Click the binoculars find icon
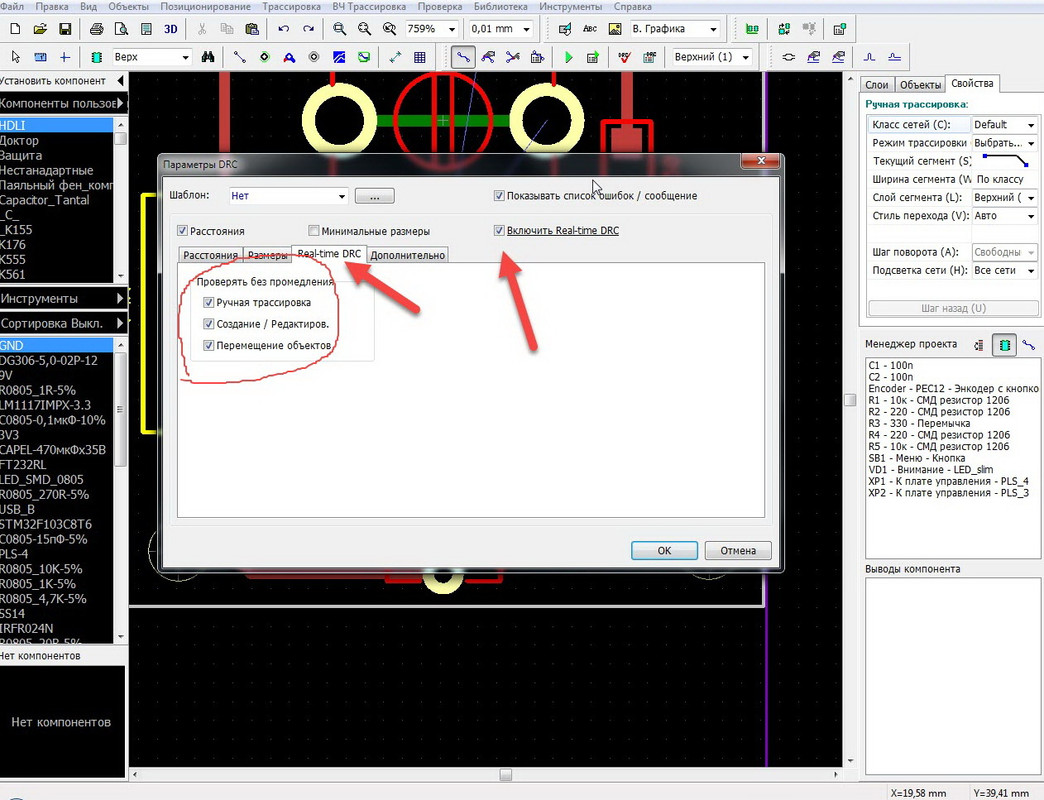This screenshot has width=1044, height=800. tap(208, 57)
